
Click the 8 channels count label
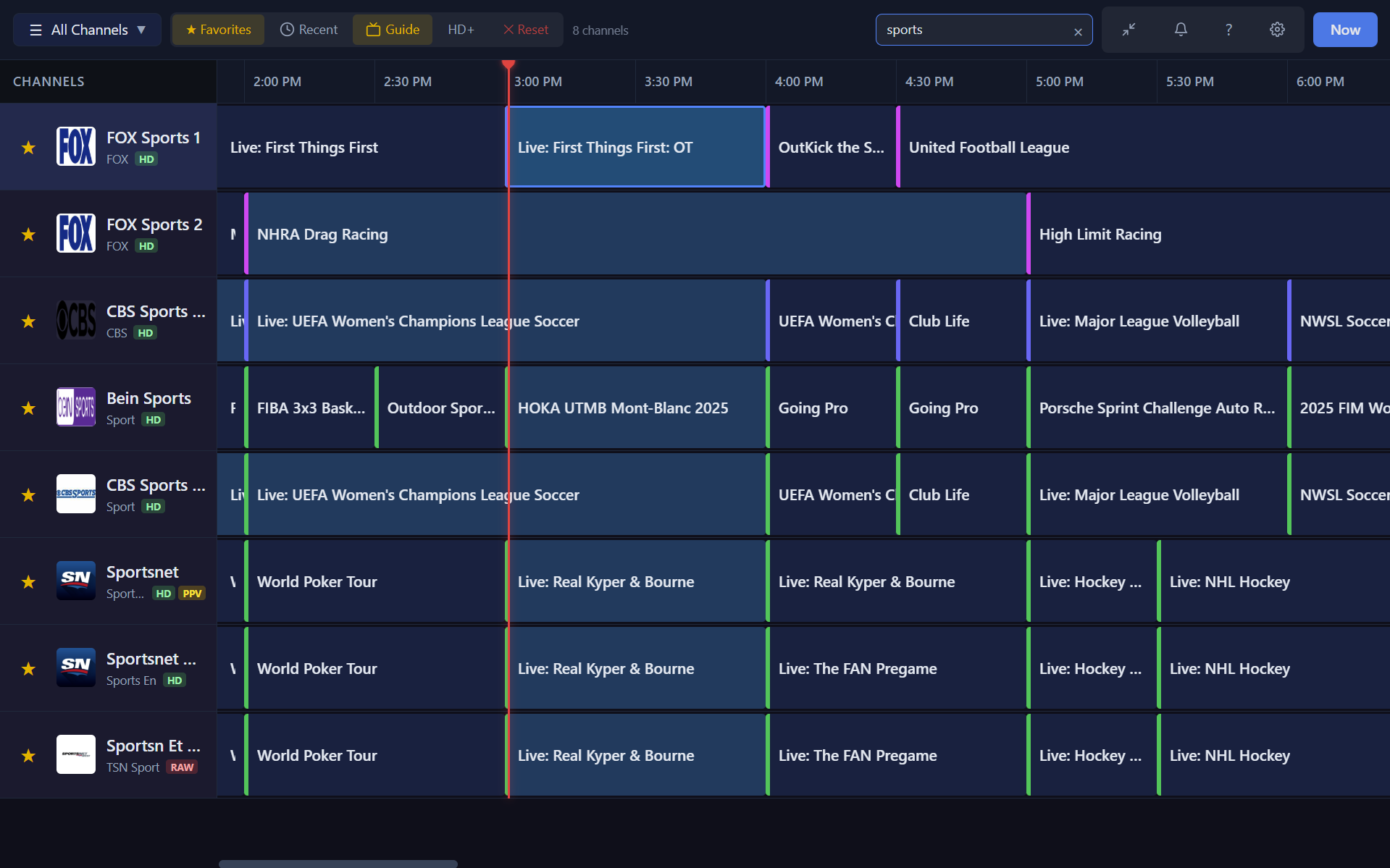[x=600, y=30]
